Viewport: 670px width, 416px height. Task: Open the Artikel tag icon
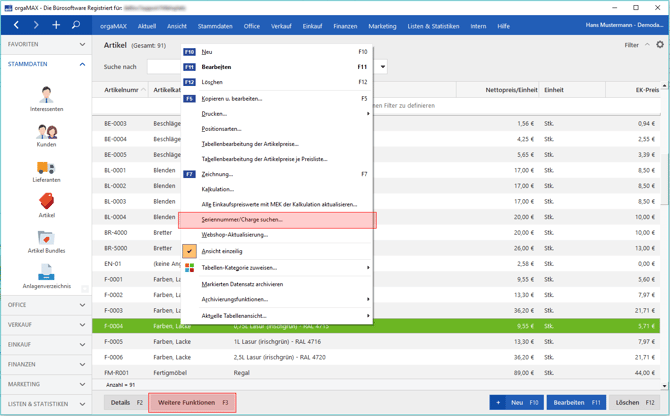(x=47, y=205)
